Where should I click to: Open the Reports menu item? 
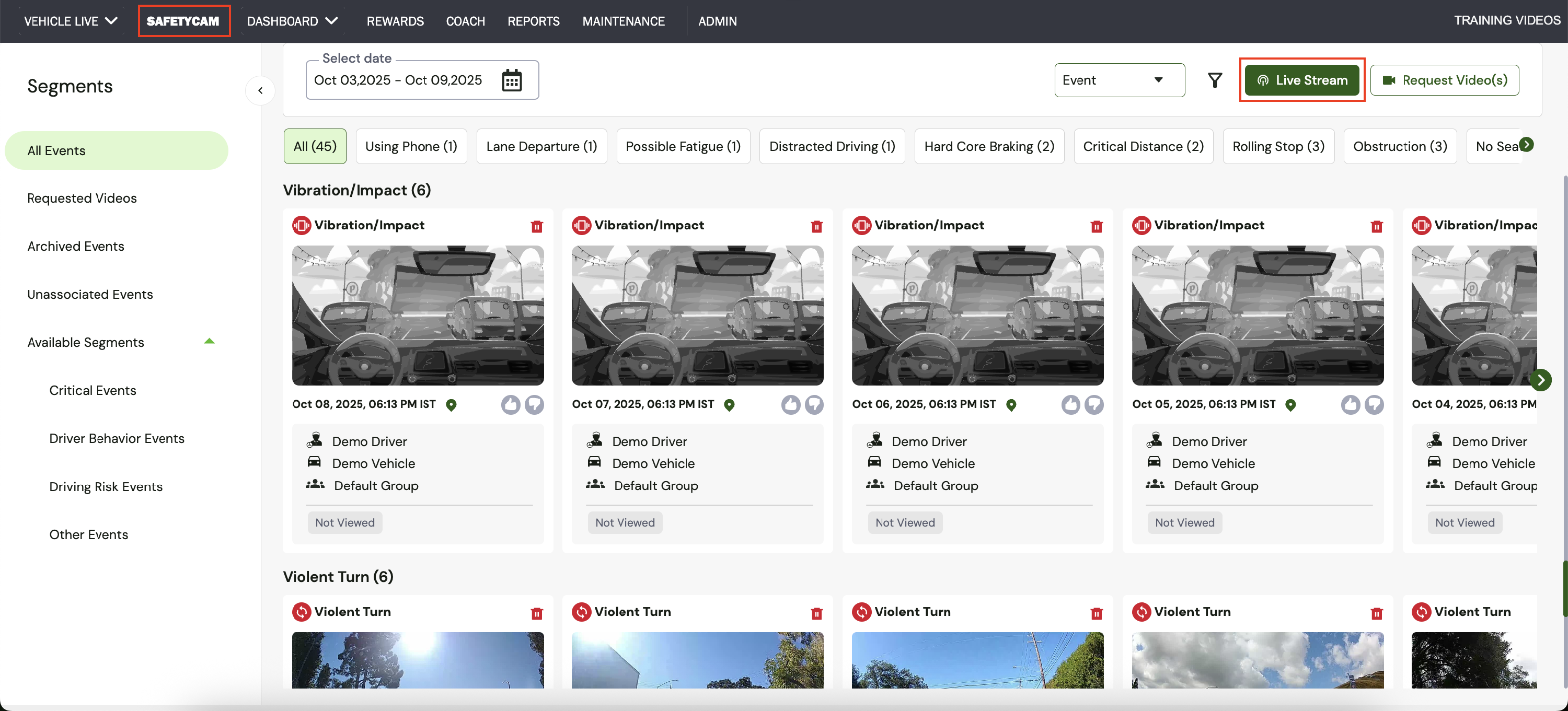533,21
